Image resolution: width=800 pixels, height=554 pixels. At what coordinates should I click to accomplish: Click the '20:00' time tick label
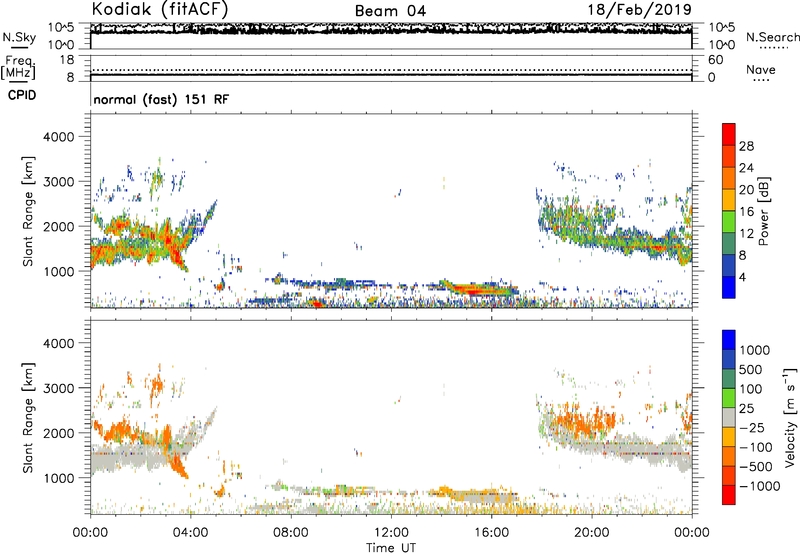591,533
